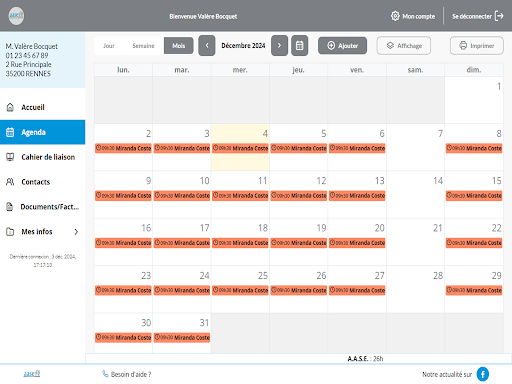Open Miranda Coste event on December 26
512x384 pixels.
point(299,290)
